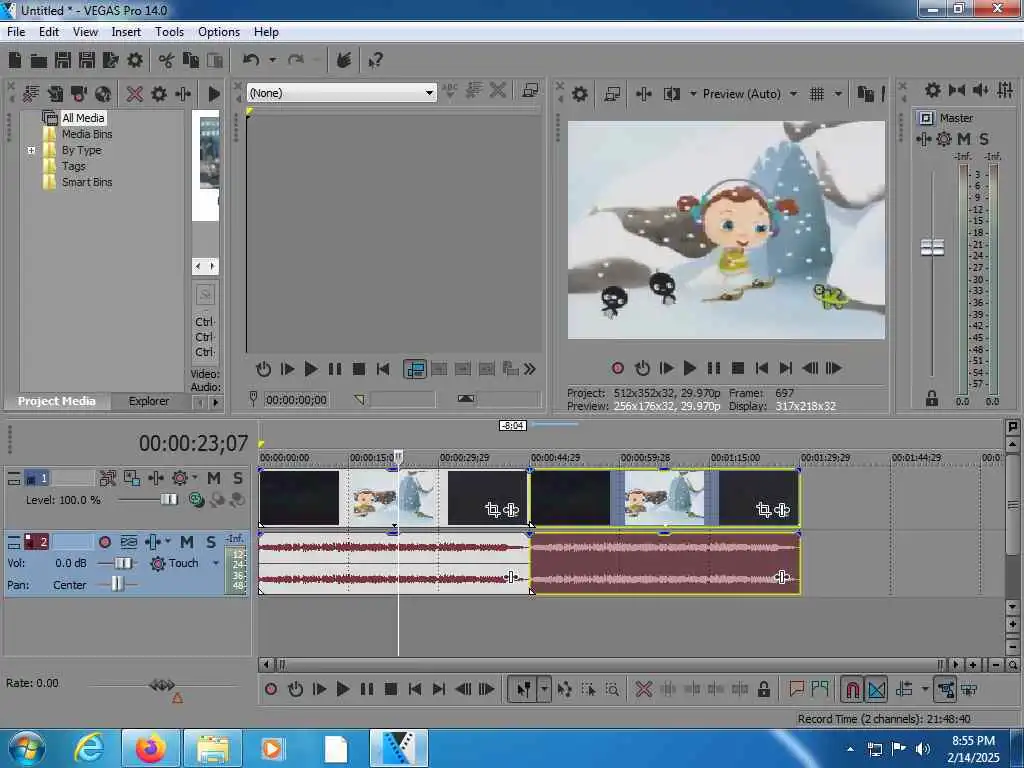This screenshot has height=768, width=1024.
Task: Click the New project icon in main toolbar
Action: click(x=15, y=61)
